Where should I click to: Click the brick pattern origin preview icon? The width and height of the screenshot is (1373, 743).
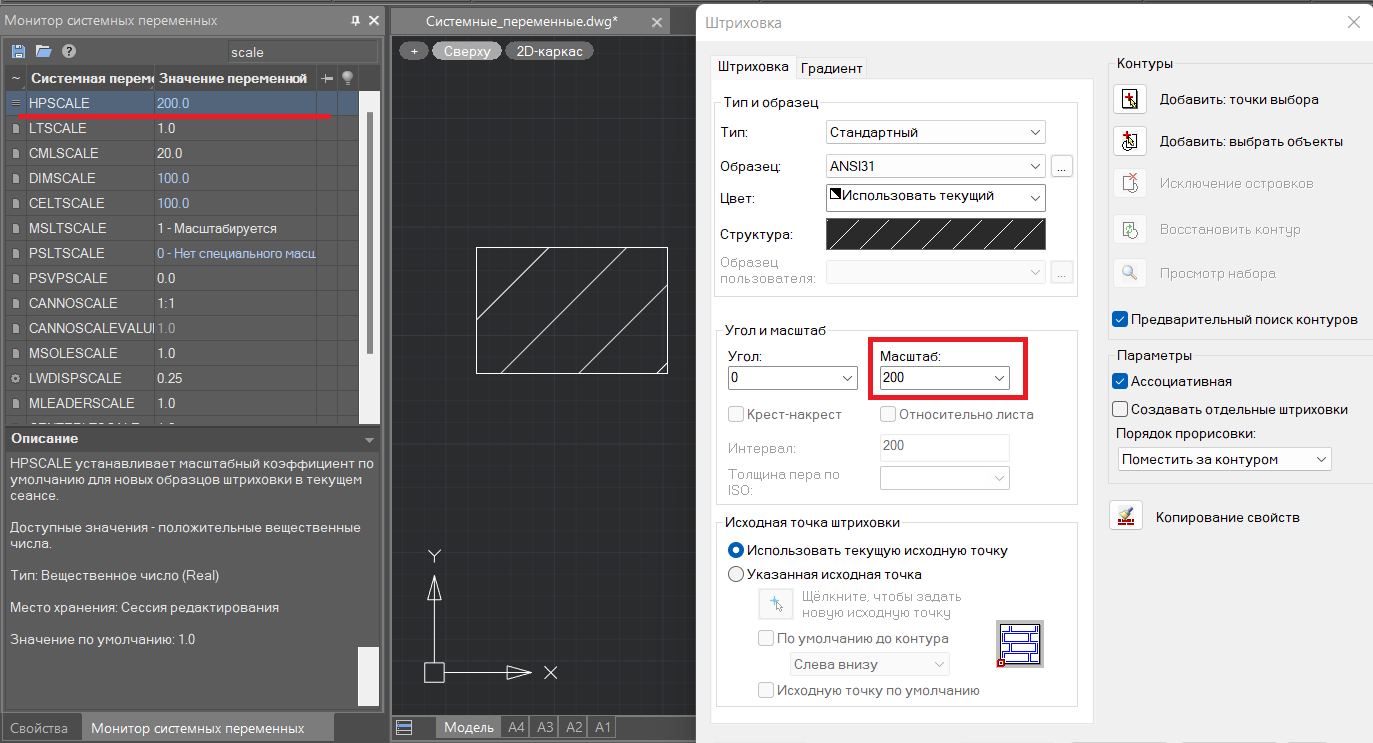1019,644
